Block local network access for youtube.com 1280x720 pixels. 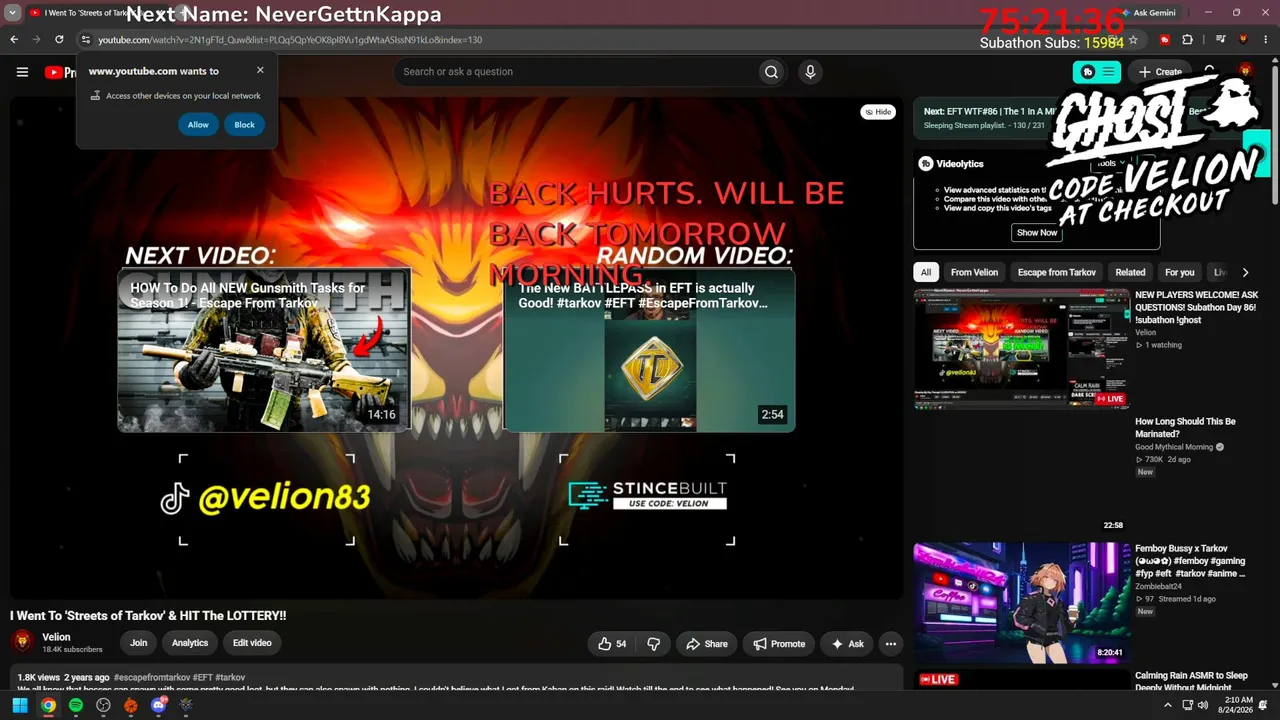pyautogui.click(x=244, y=125)
